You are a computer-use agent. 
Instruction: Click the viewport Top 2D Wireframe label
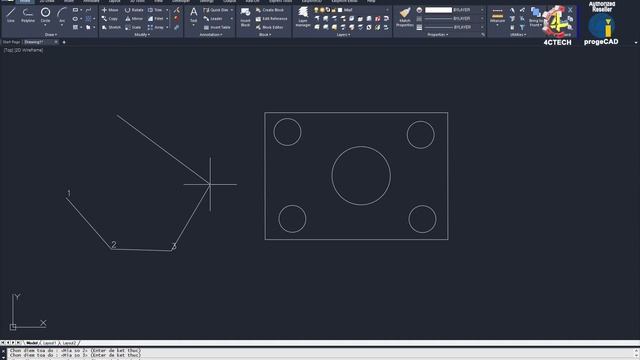click(23, 50)
